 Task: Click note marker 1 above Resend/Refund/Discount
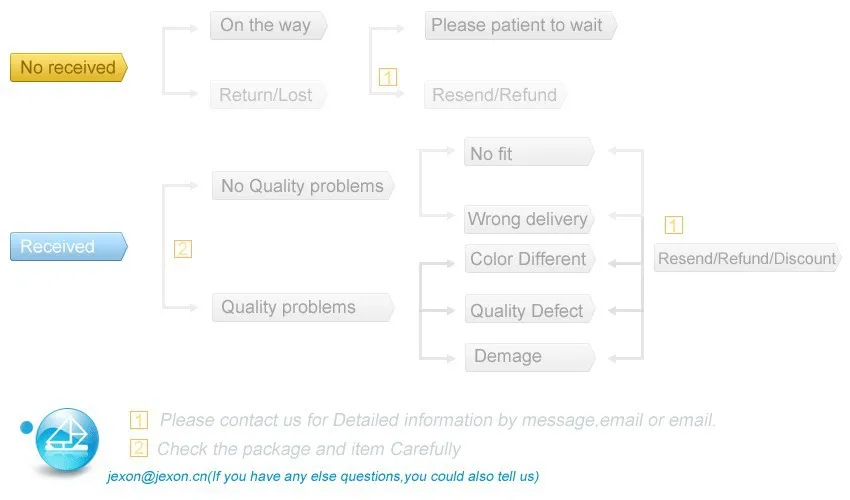pos(674,225)
